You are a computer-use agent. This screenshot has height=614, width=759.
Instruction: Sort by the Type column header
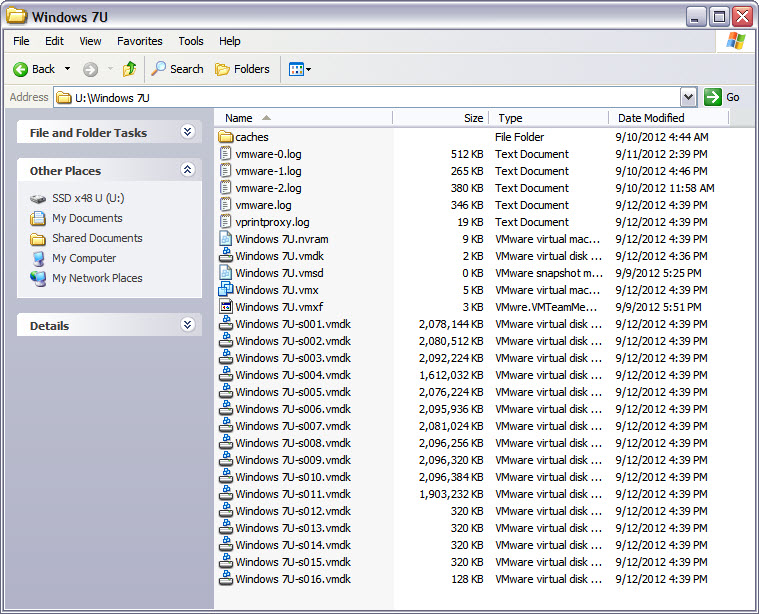(548, 118)
